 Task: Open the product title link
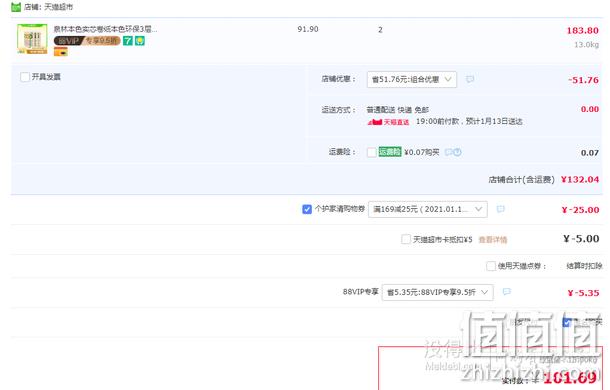point(105,29)
